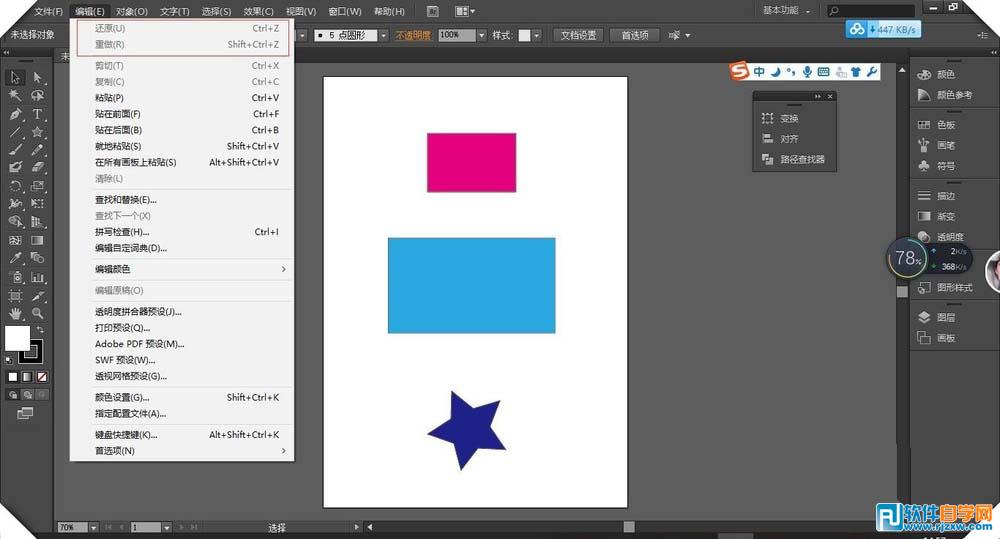Select the Perspective Grid tool
This screenshot has width=1000, height=539.
pyautogui.click(x=38, y=222)
